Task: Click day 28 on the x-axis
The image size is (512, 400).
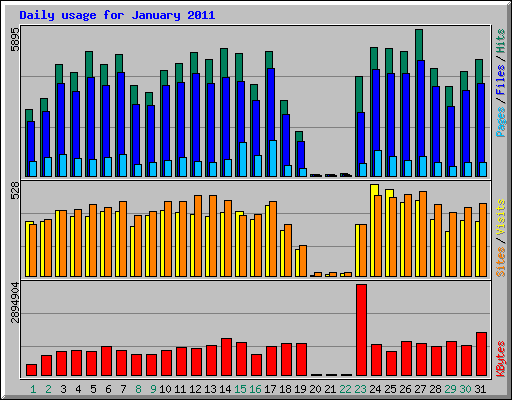Action: pyautogui.click(x=435, y=389)
